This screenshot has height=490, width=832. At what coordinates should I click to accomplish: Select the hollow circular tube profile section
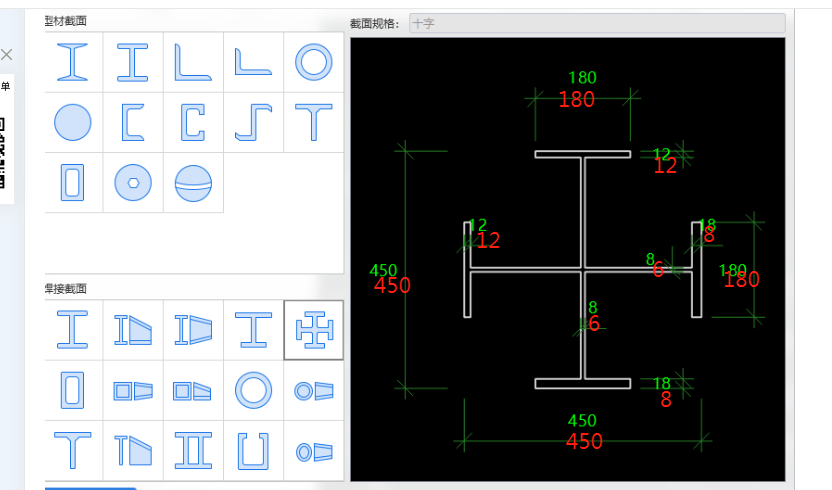[314, 62]
